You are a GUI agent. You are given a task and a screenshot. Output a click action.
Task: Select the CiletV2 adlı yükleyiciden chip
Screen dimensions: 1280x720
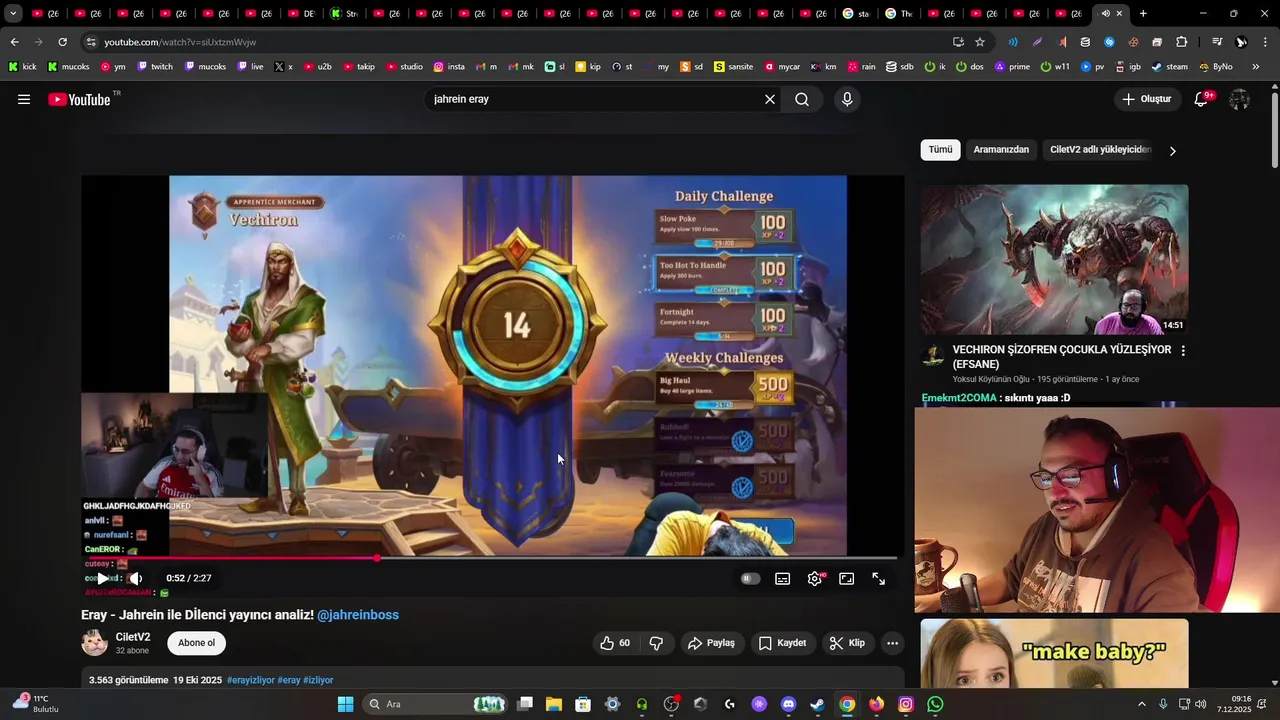point(1100,150)
